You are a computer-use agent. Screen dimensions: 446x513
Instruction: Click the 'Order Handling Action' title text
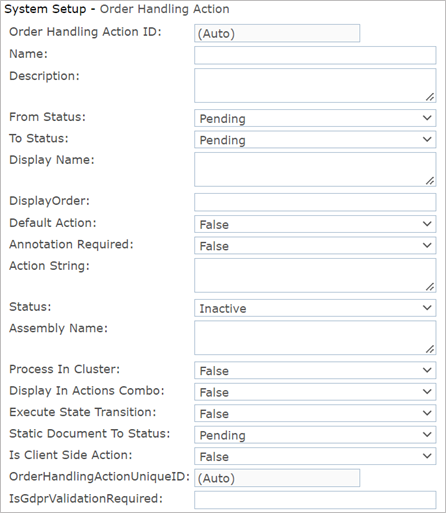click(165, 9)
